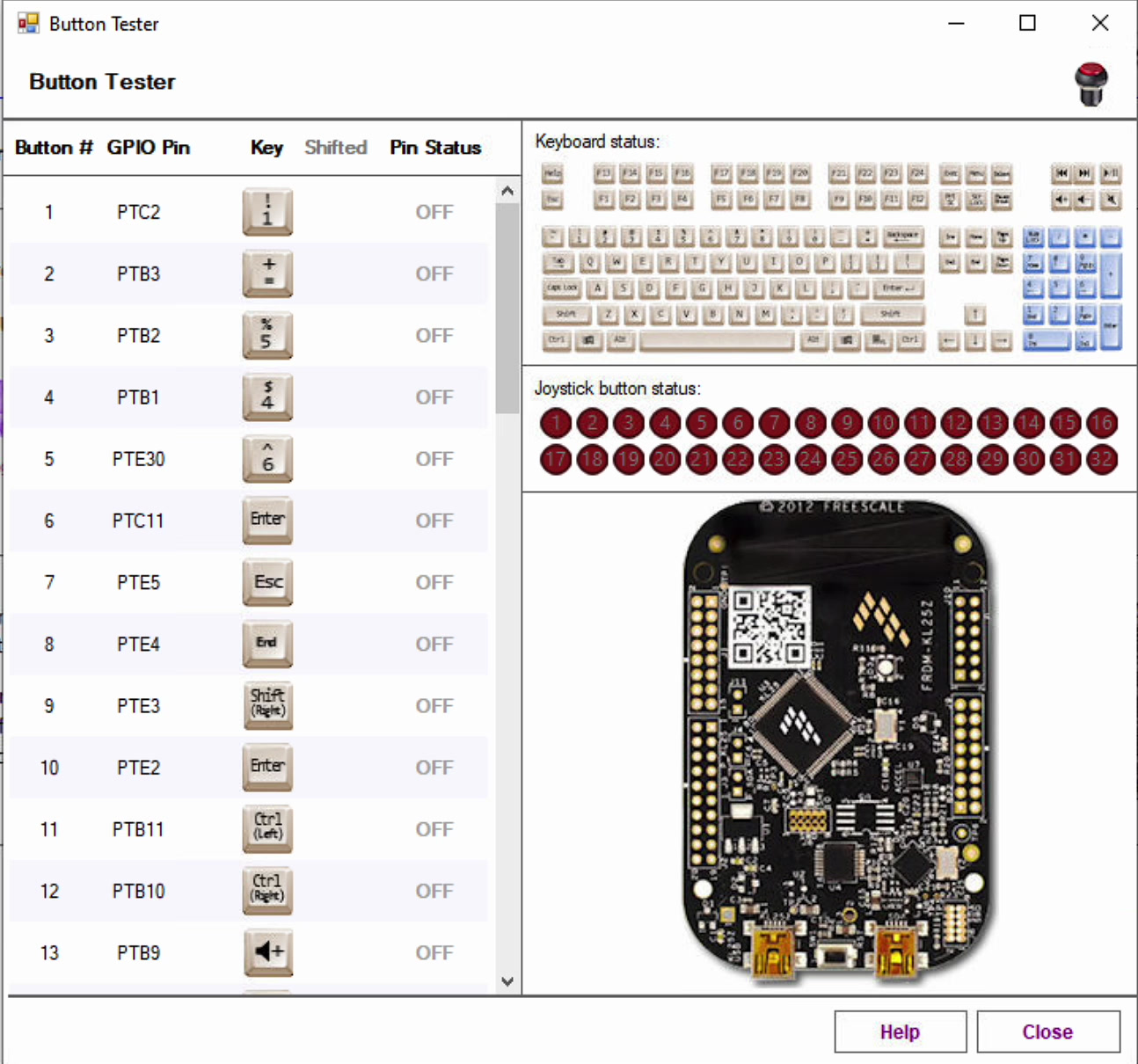Screen dimensions: 1138x1064
Task: Toggle joystick button 1 status indicator
Action: point(555,423)
